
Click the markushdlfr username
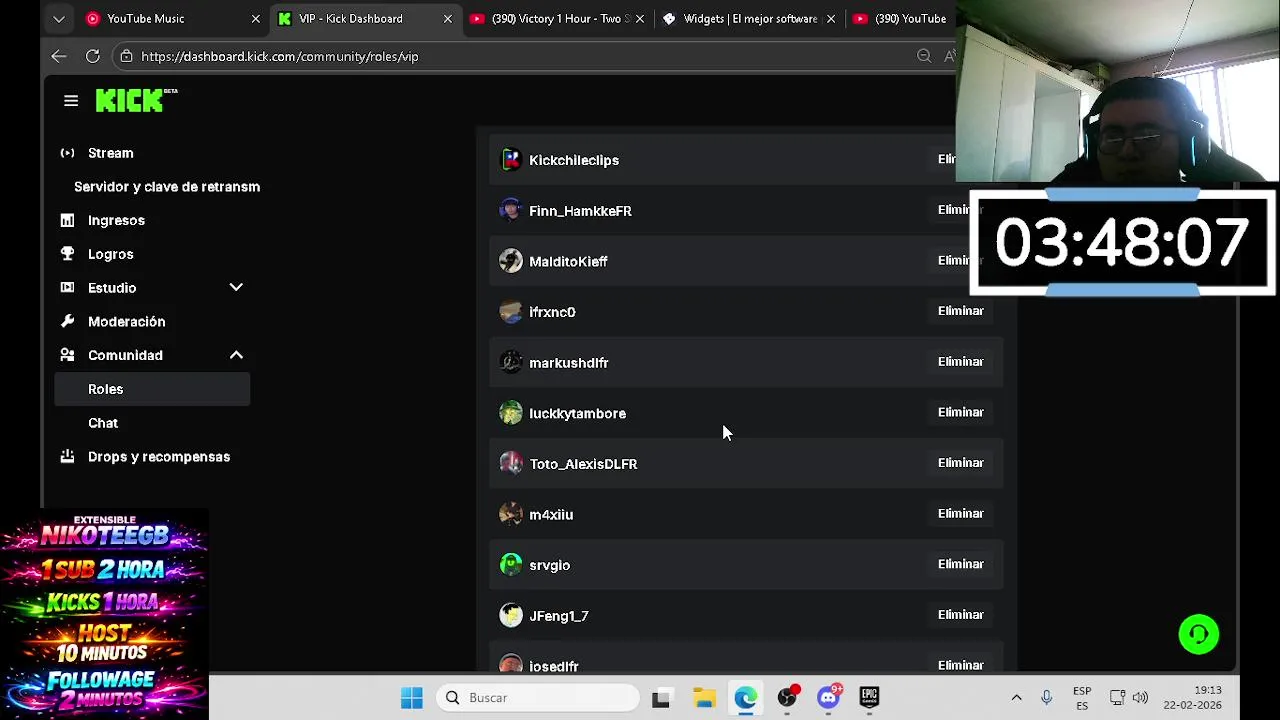569,363
